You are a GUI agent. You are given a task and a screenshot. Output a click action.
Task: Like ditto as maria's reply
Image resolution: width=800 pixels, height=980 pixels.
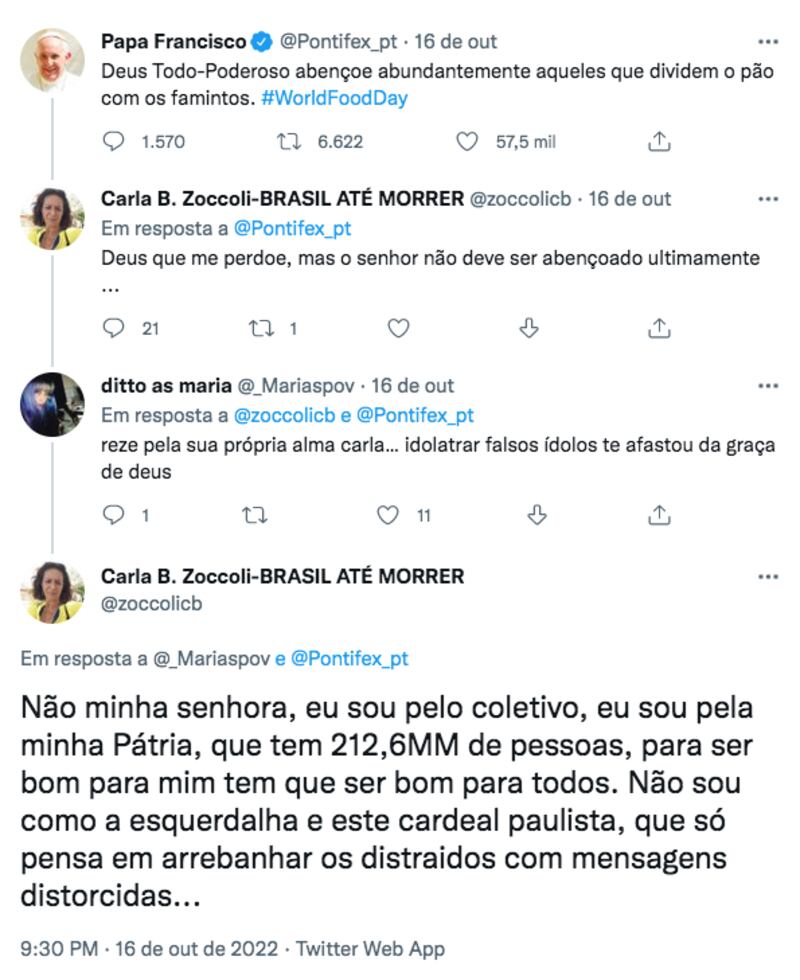388,515
